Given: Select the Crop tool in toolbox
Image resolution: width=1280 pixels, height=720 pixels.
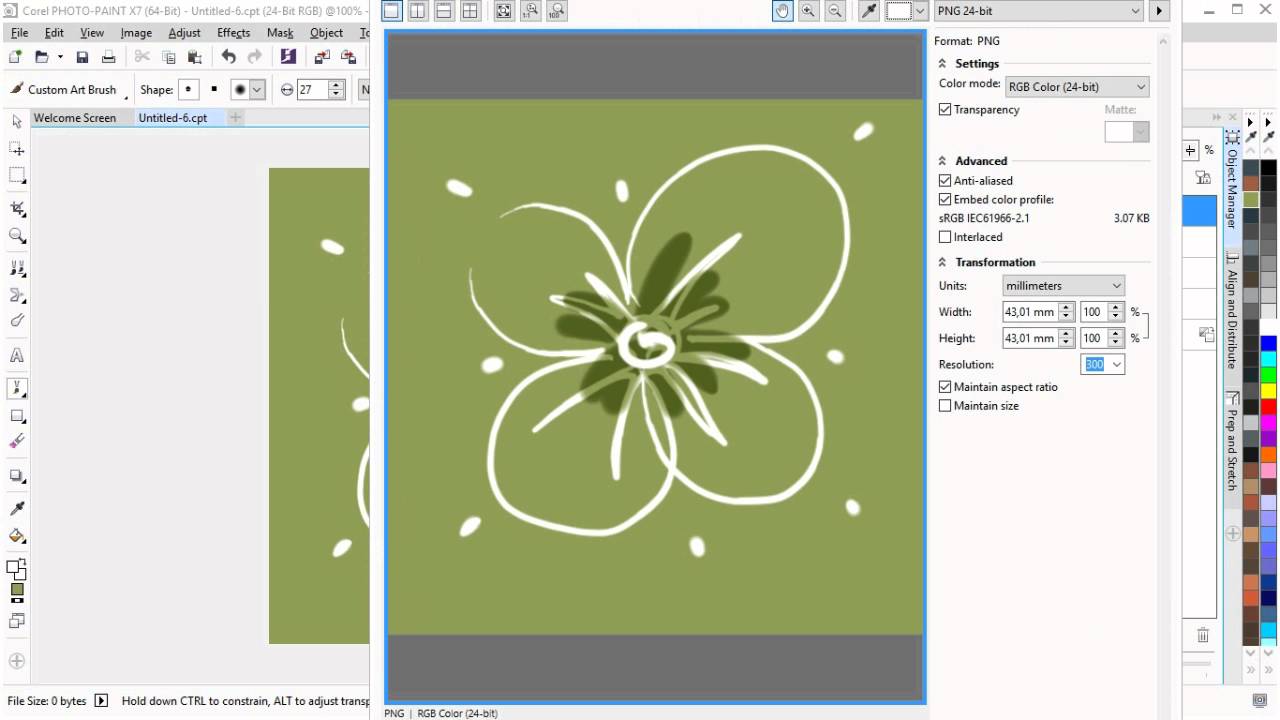Looking at the screenshot, I should (x=17, y=209).
